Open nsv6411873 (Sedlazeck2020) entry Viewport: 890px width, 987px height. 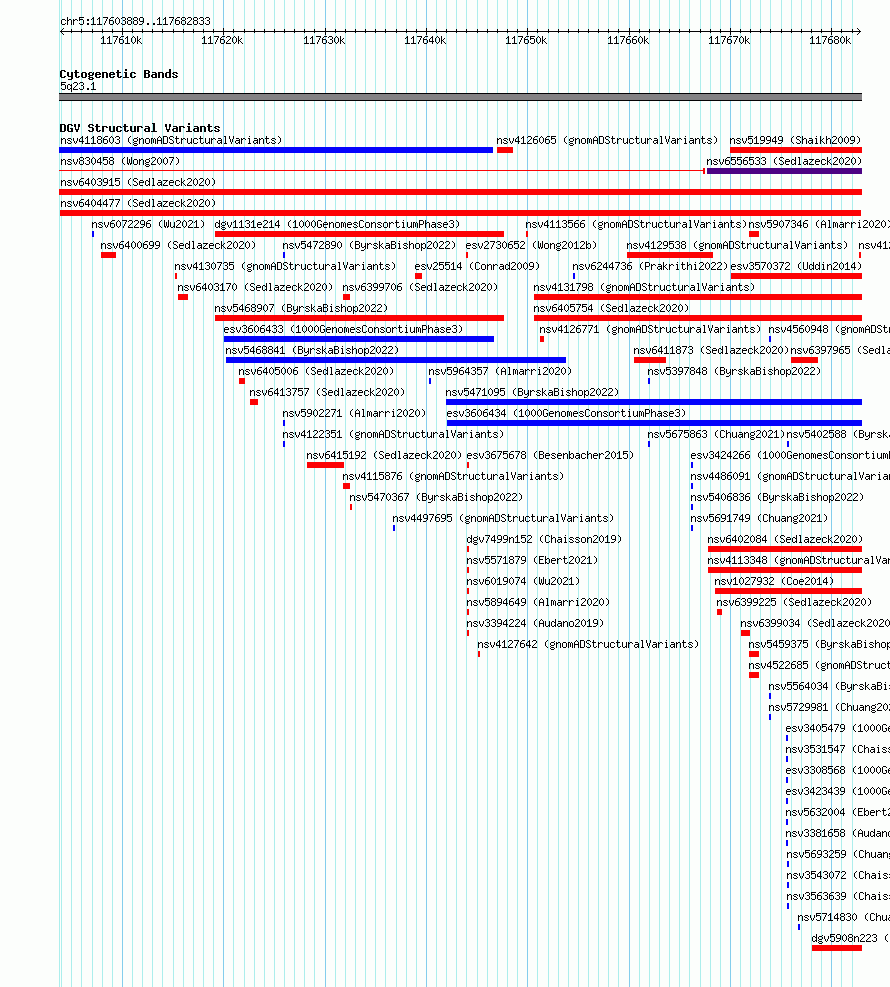tap(711, 351)
